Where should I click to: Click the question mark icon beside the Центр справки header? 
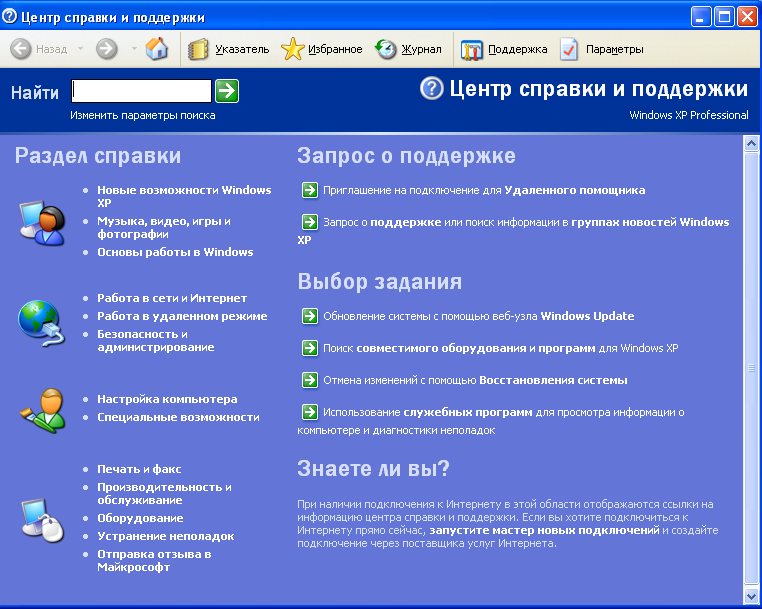click(x=432, y=88)
